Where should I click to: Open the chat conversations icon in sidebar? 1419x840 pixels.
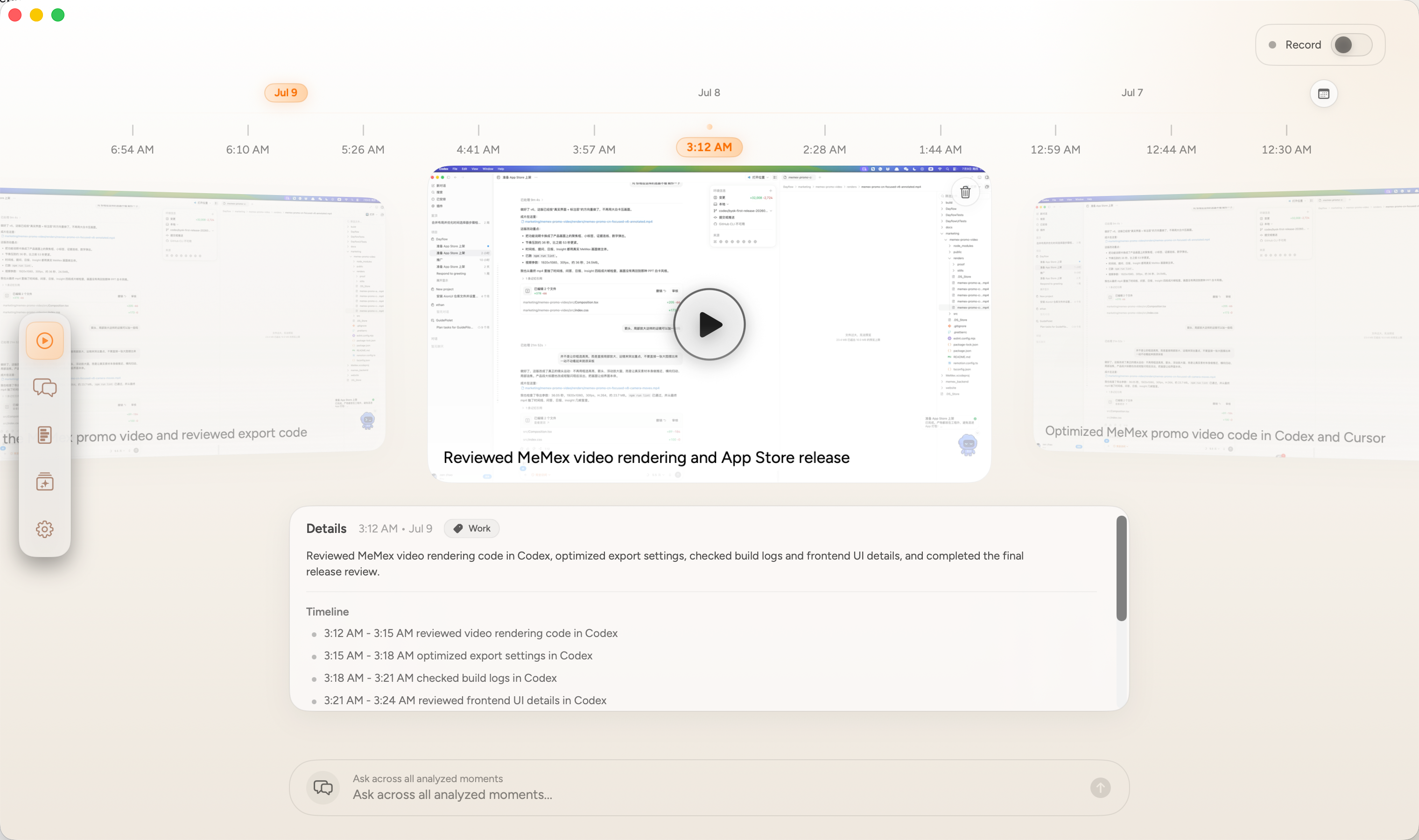pos(45,388)
